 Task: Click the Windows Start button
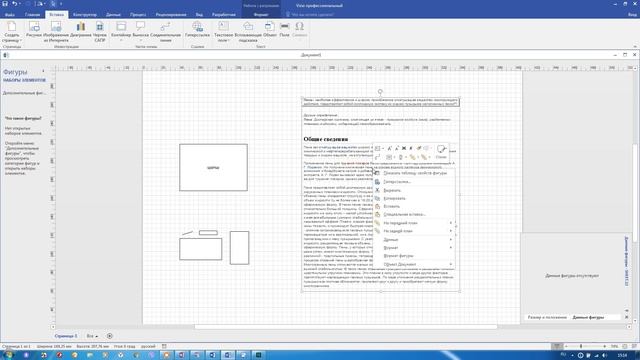(x=8, y=355)
